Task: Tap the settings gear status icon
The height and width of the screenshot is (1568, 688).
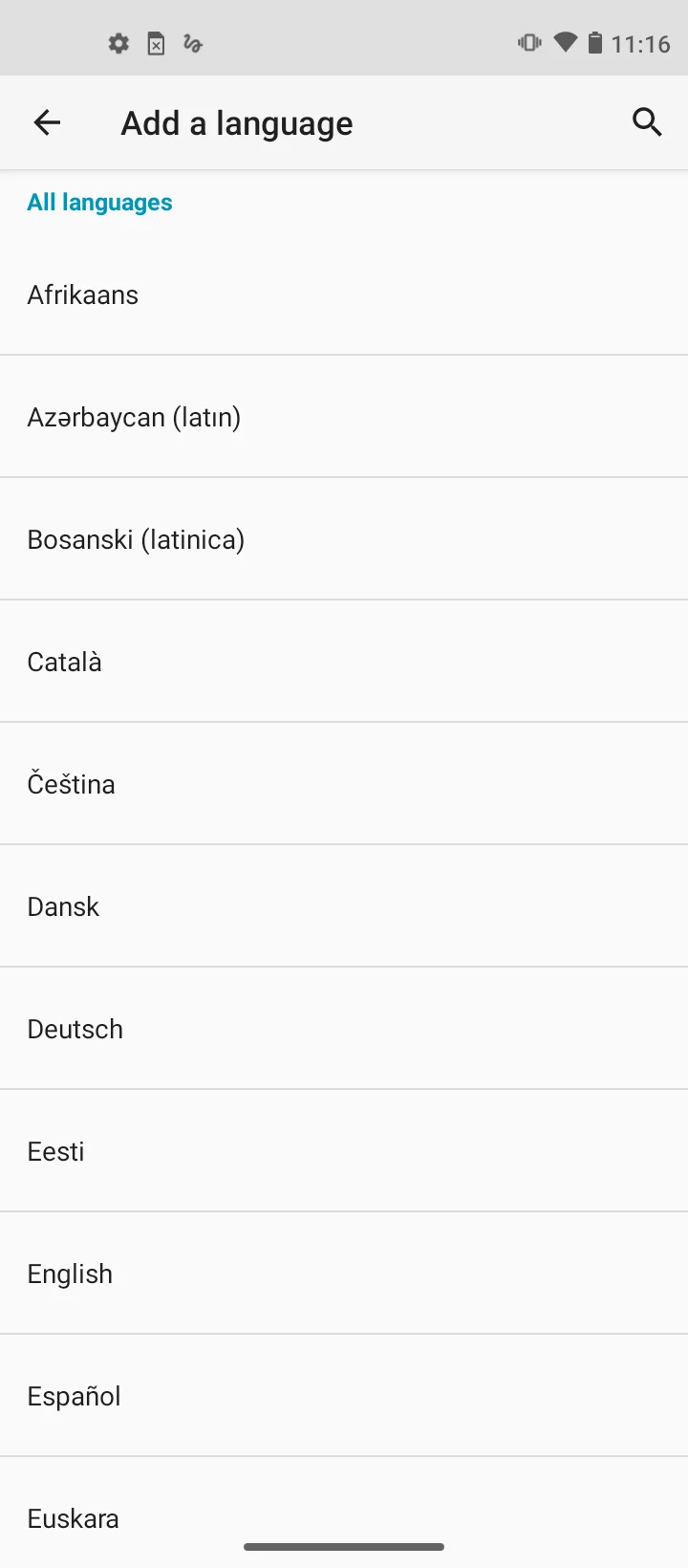Action: pos(118,43)
